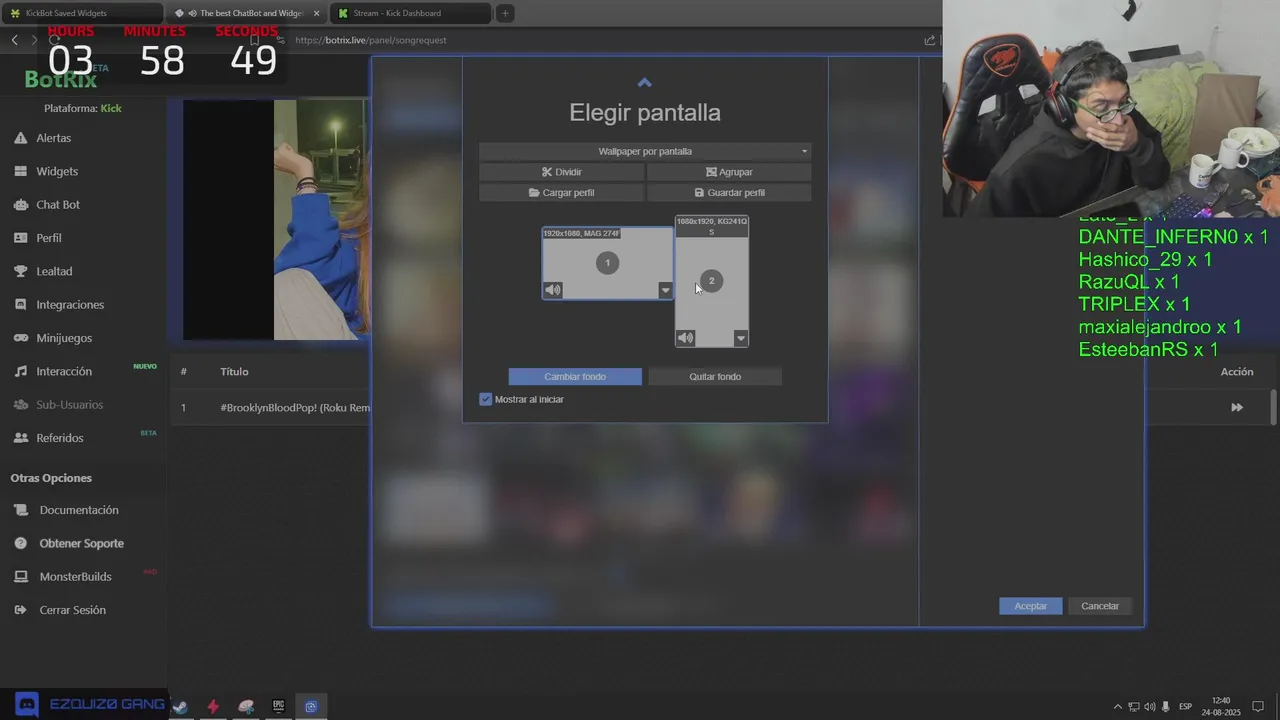Click the share icon near address bar
This screenshot has height=720, width=1280.
coord(930,40)
